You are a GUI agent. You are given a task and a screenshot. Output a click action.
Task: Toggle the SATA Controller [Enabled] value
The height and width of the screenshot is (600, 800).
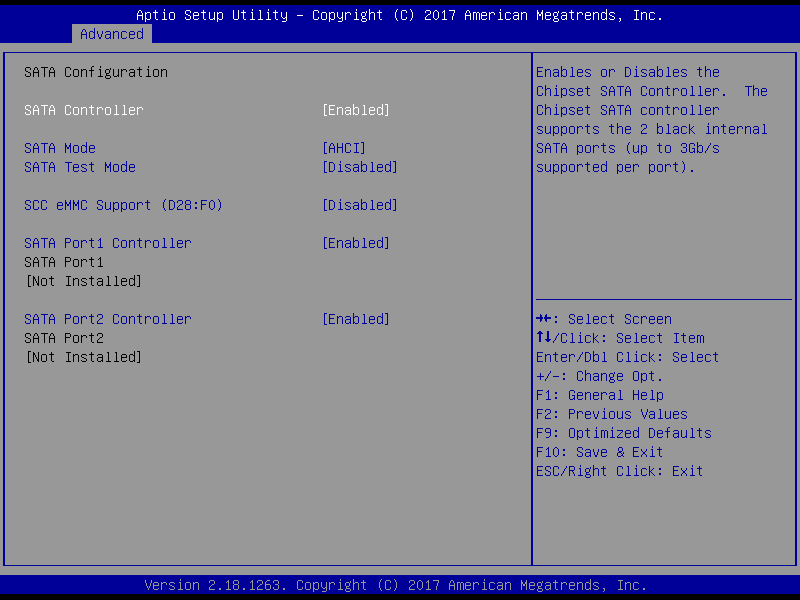point(355,110)
